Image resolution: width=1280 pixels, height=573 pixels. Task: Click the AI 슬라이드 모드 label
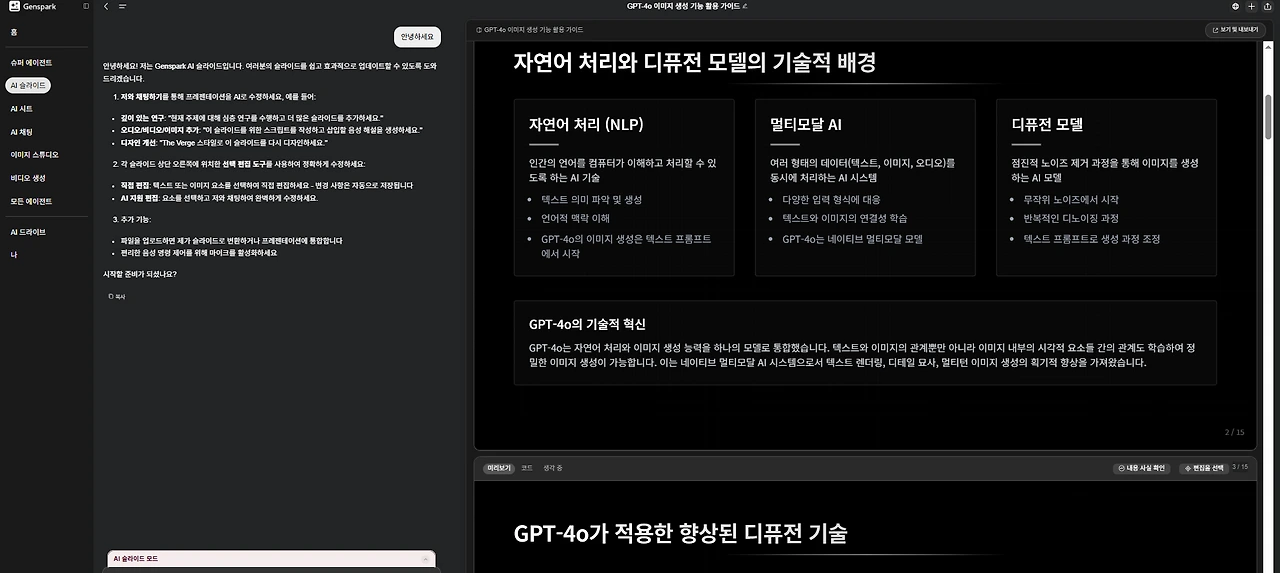point(136,559)
